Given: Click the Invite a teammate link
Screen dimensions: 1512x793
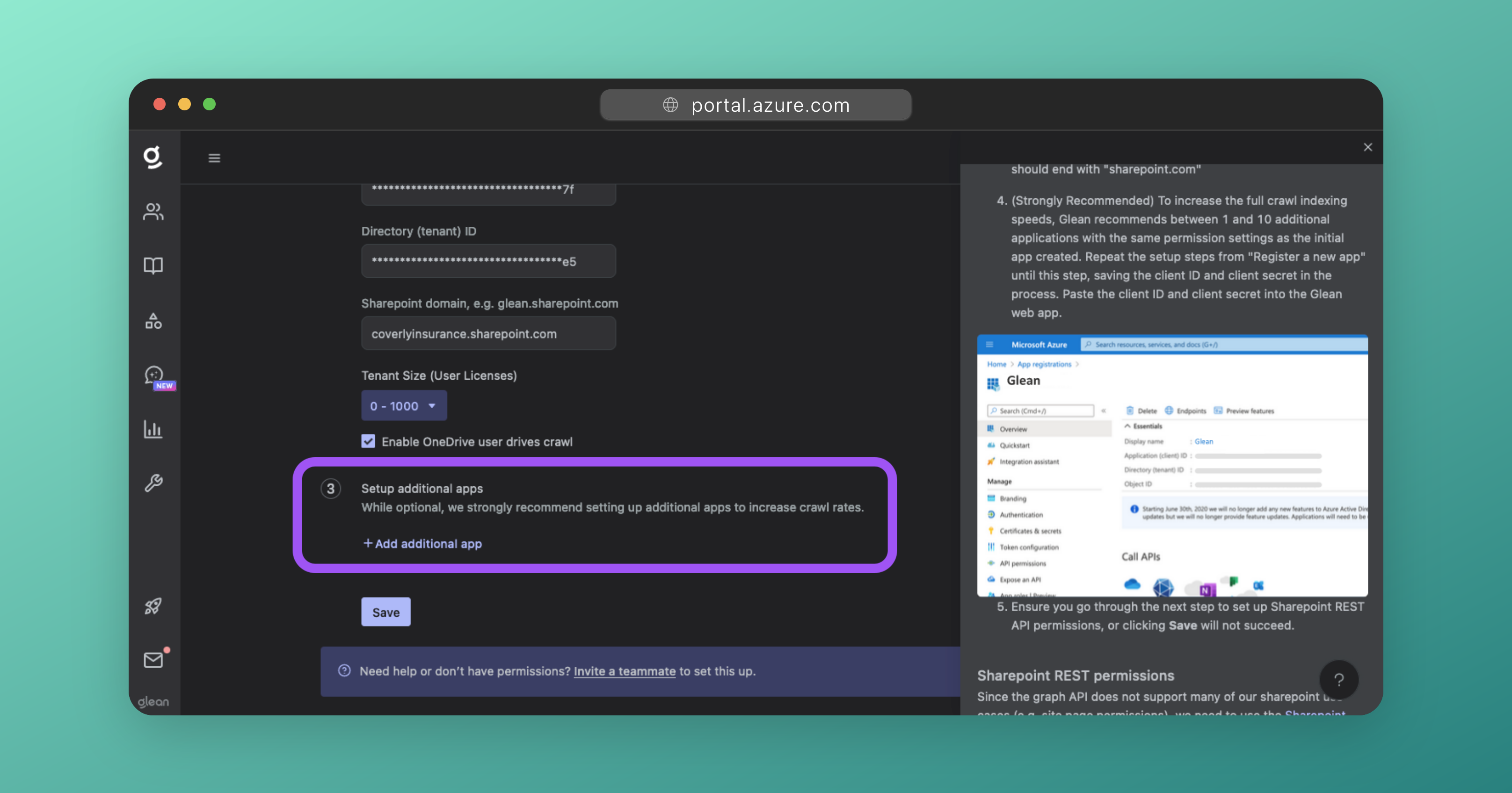Looking at the screenshot, I should (625, 671).
